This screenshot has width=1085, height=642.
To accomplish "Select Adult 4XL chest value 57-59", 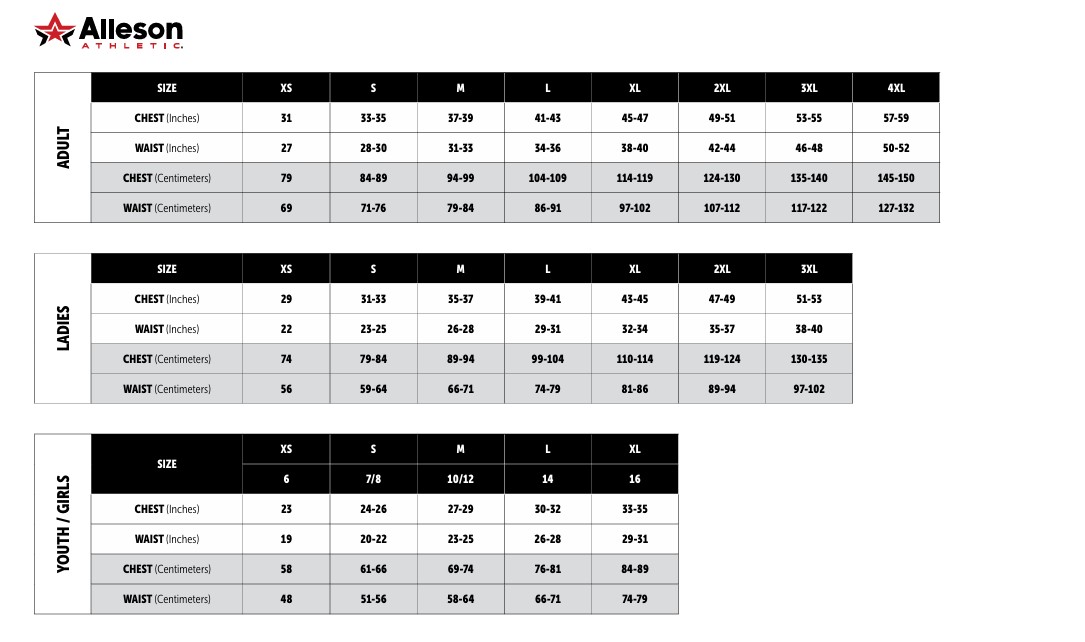I will pos(896,118).
